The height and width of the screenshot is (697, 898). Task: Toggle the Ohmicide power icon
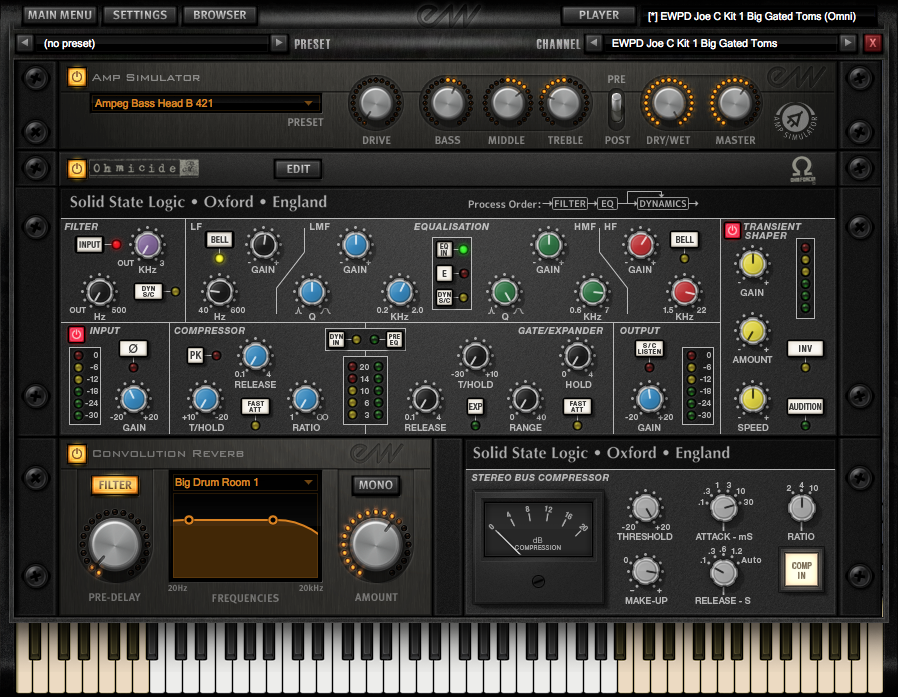(x=77, y=168)
